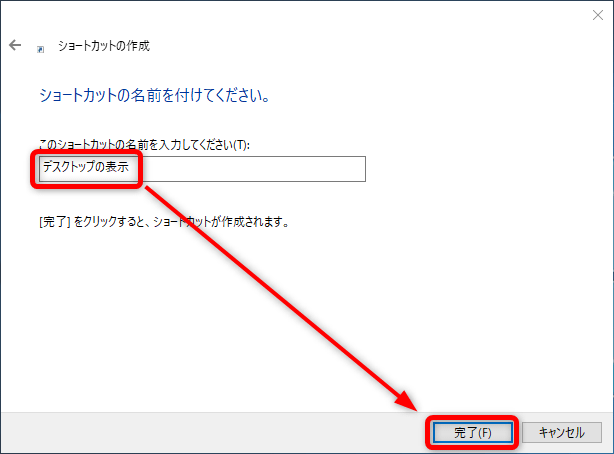Image resolution: width=614 pixels, height=454 pixels.
Task: Click the shortcut icon beside the title
Action: click(x=40, y=49)
